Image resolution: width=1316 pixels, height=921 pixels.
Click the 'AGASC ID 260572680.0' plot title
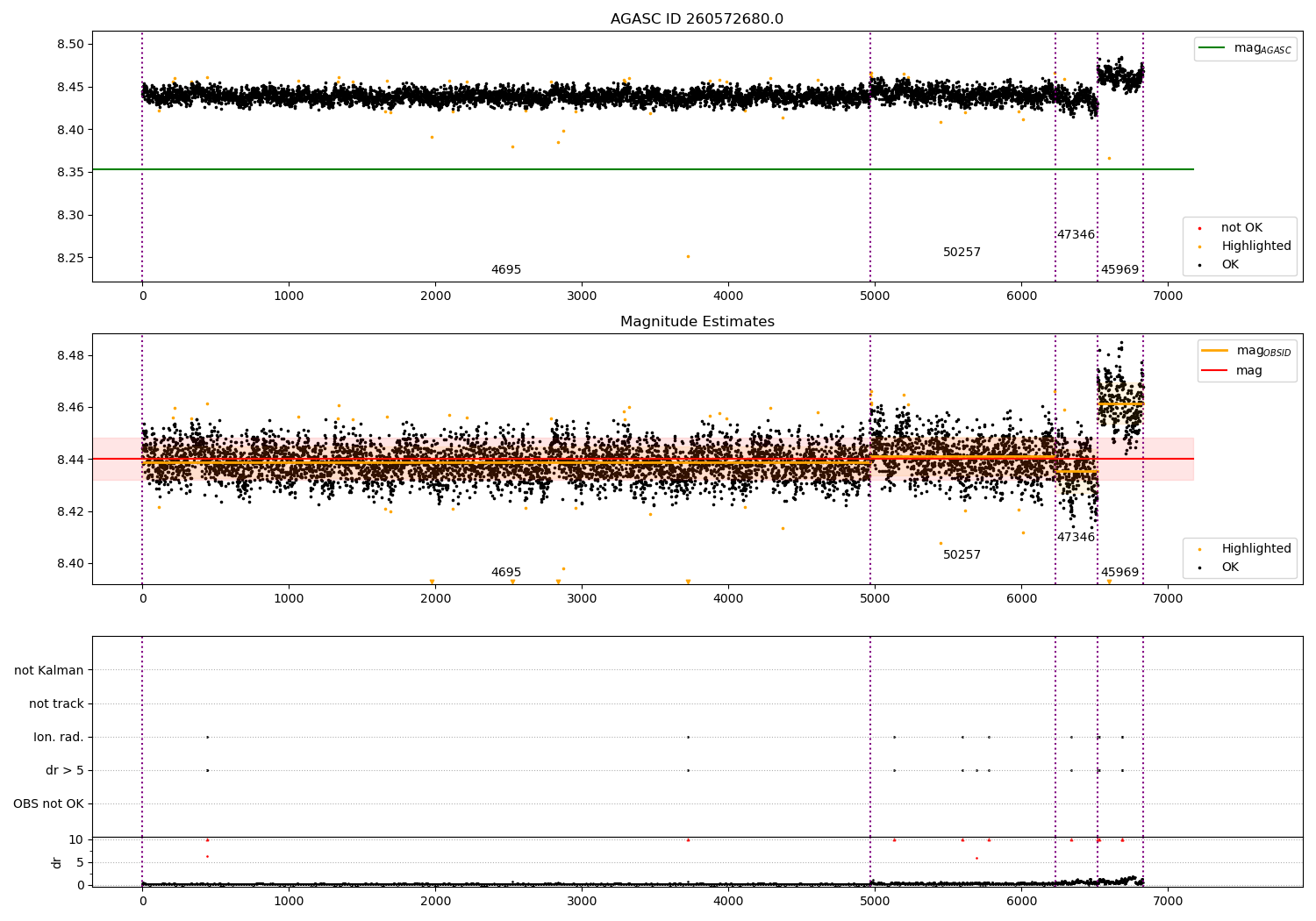pyautogui.click(x=697, y=19)
